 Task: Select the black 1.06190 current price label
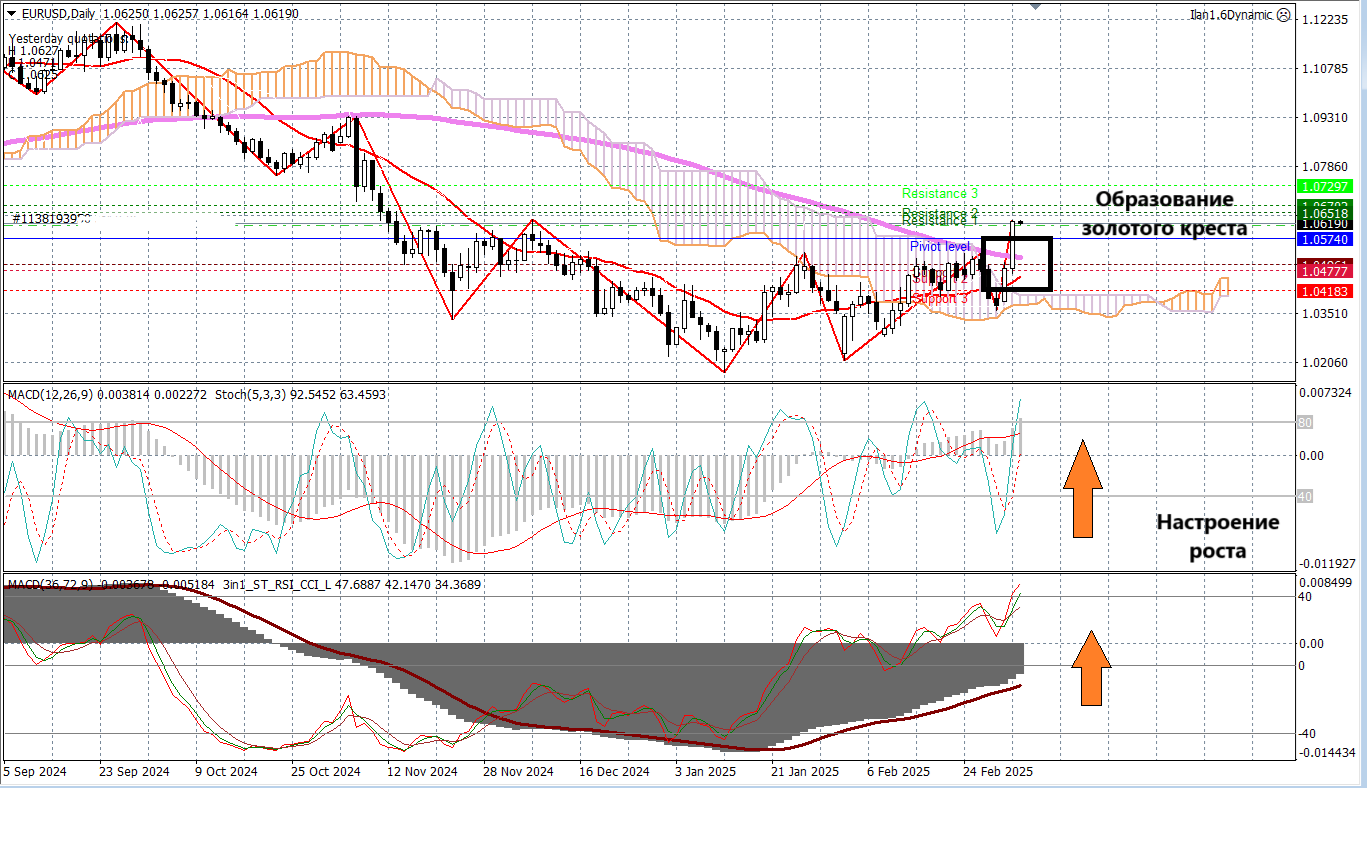(1324, 224)
